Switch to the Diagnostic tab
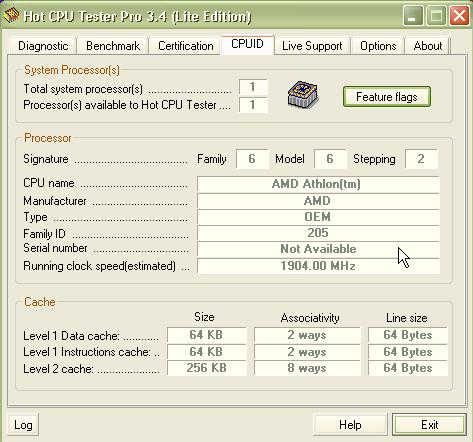 point(43,46)
